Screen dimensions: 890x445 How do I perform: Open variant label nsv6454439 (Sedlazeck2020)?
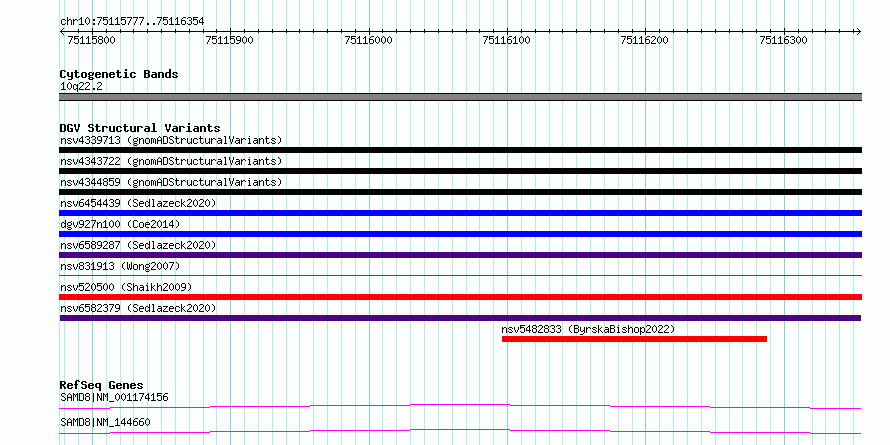pyautogui.click(x=138, y=203)
